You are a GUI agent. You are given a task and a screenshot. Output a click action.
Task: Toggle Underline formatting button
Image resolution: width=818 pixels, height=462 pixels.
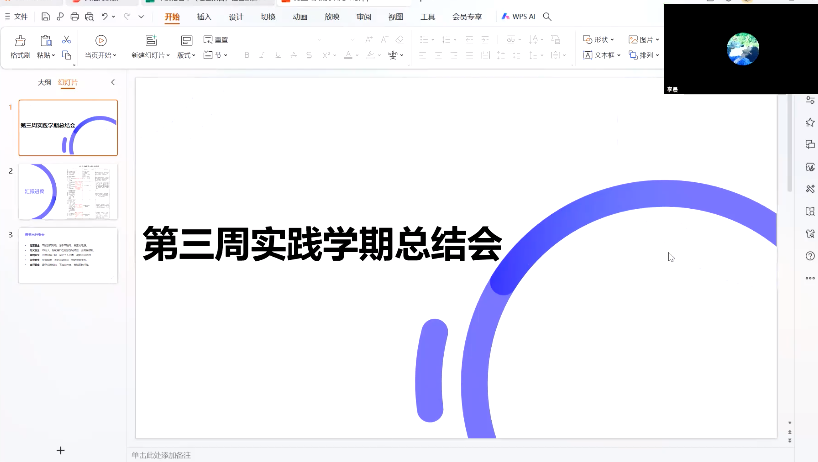pos(275,55)
